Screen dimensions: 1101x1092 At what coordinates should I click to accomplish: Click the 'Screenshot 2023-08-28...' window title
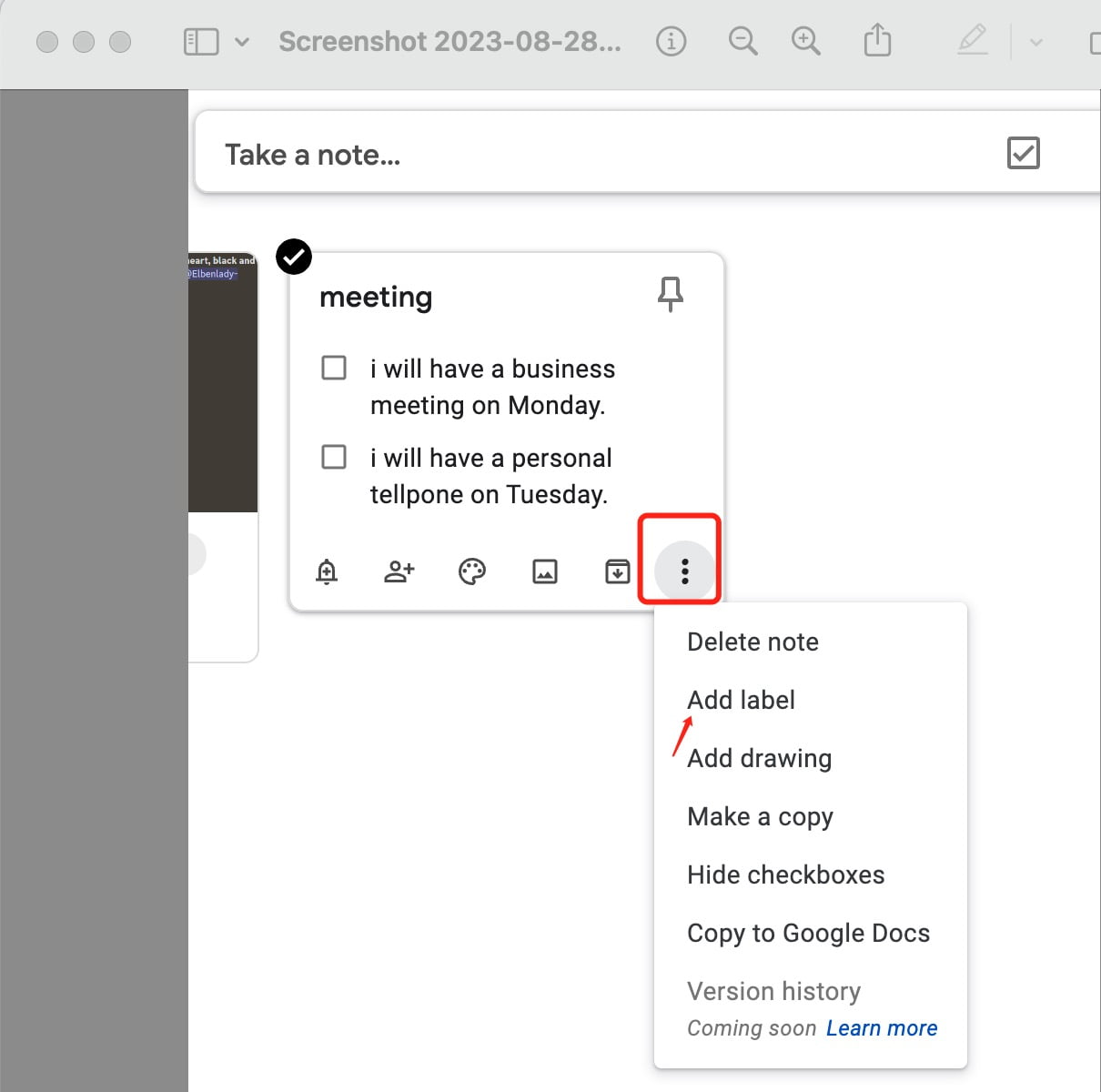(x=450, y=41)
